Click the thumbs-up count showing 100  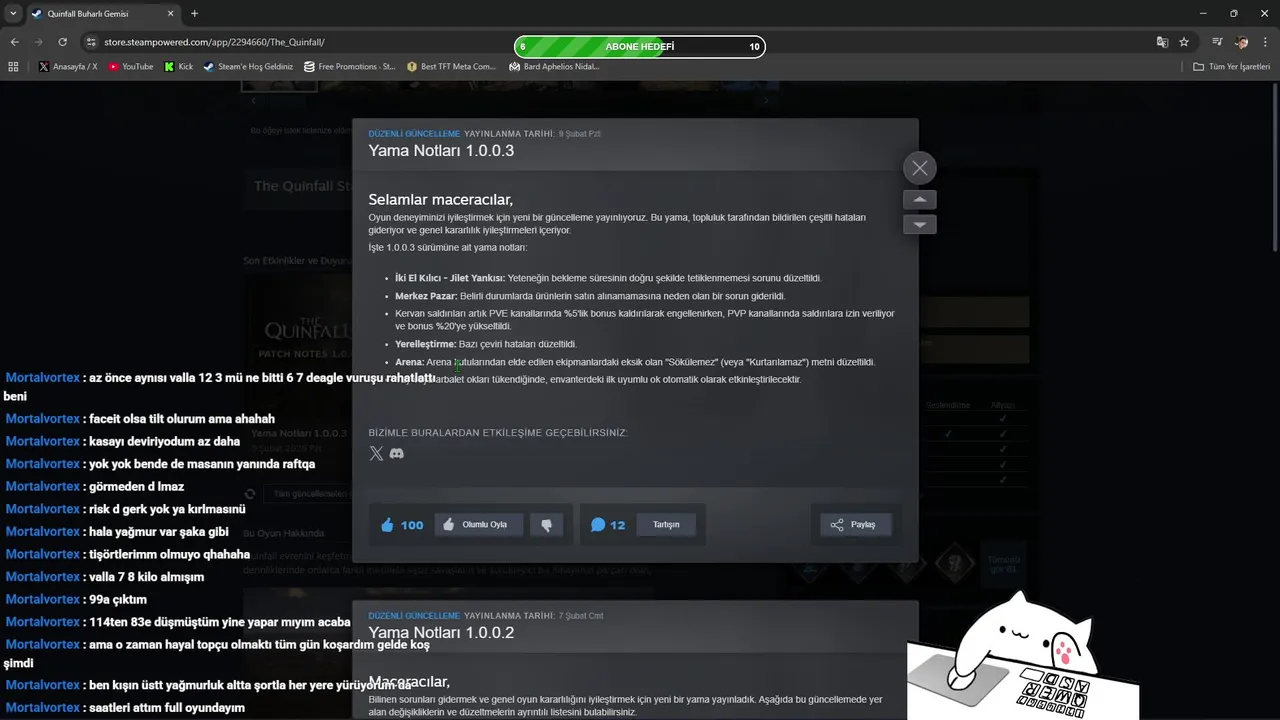[402, 525]
